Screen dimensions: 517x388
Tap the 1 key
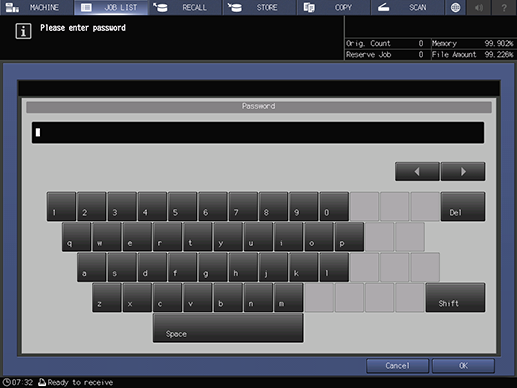61,206
